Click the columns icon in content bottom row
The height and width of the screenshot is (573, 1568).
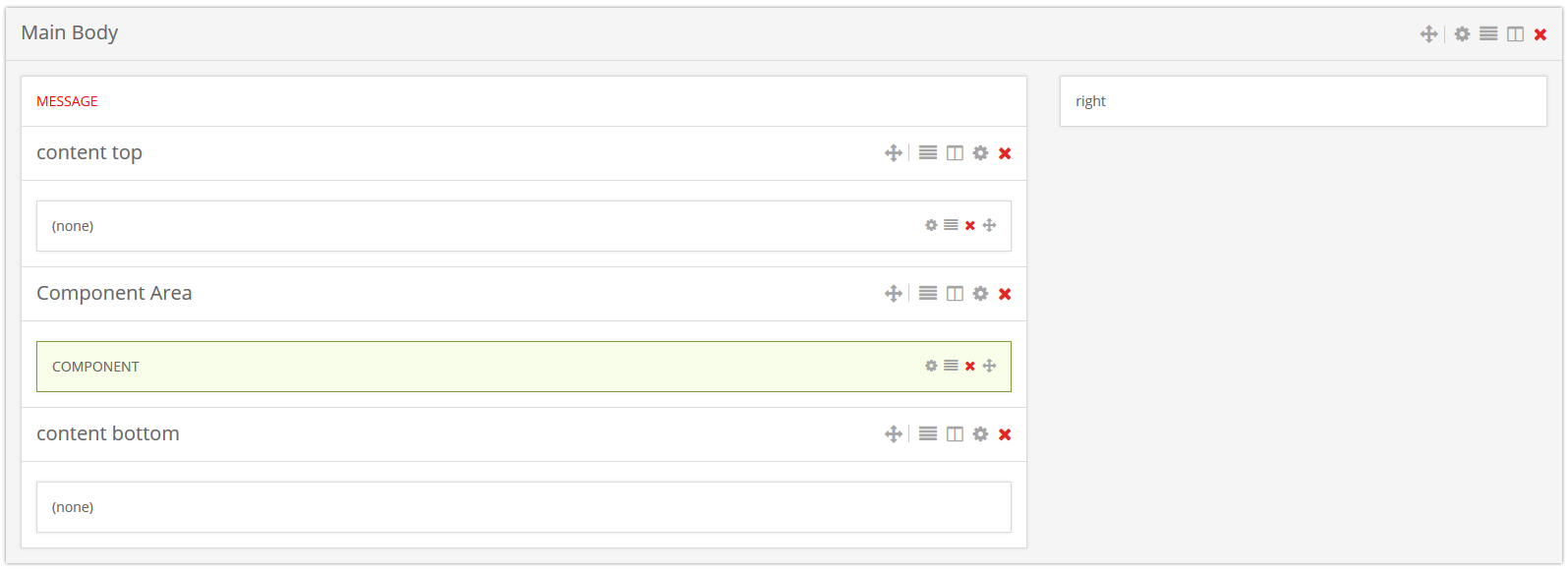(955, 434)
